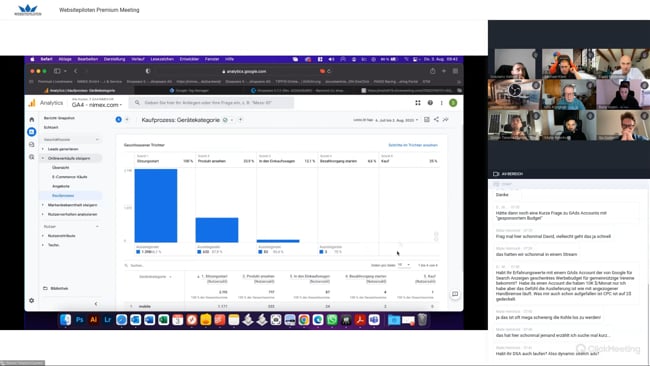The height and width of the screenshot is (366, 650).
Task: Click the Produkt ansehen funnel bar
Action: coord(217,230)
